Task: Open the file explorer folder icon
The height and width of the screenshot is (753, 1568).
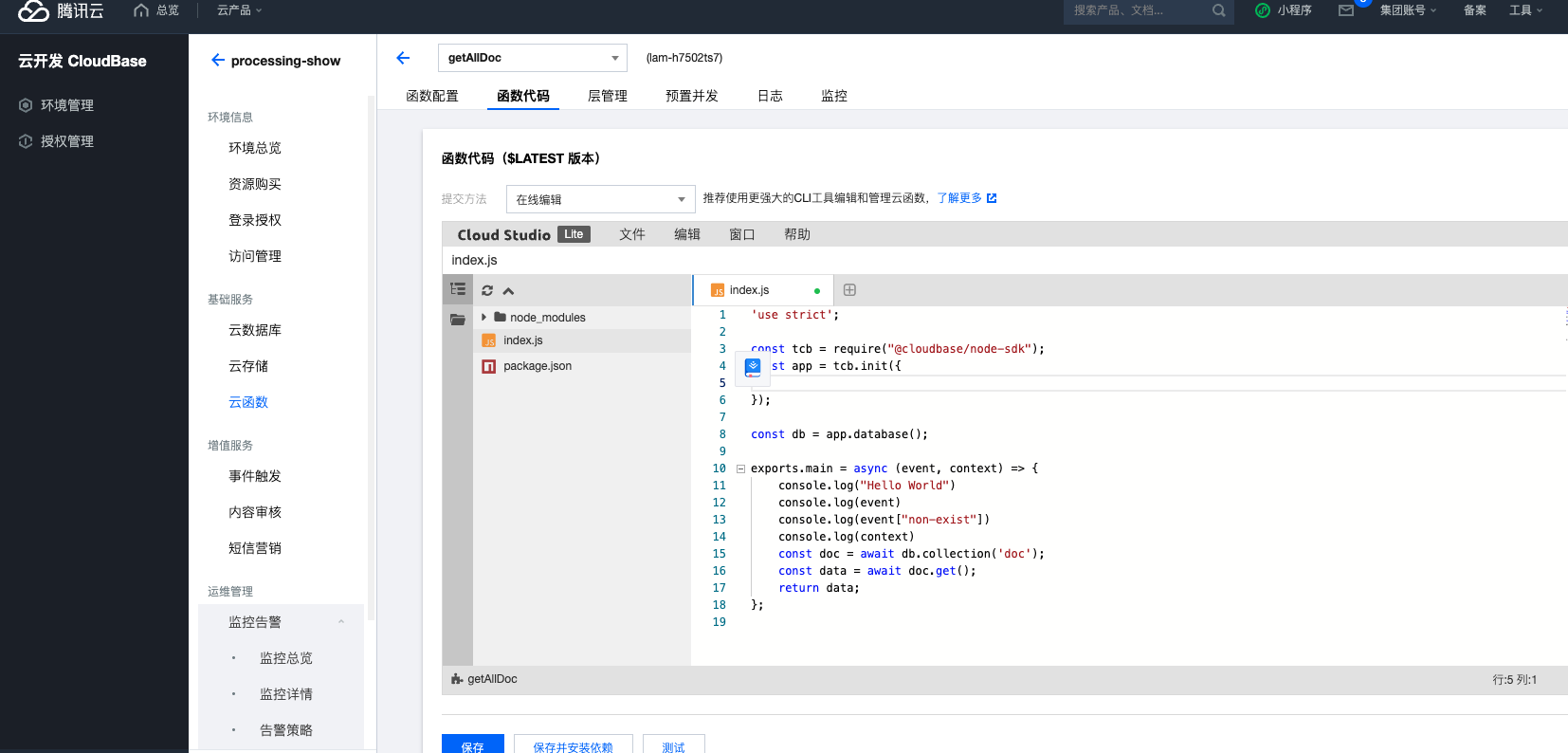Action: (x=458, y=320)
